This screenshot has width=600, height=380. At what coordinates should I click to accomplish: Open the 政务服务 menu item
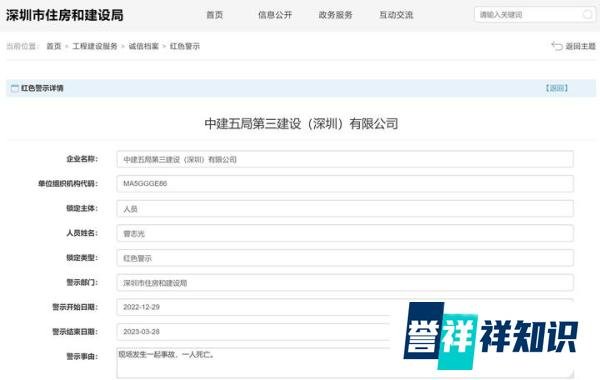click(336, 15)
